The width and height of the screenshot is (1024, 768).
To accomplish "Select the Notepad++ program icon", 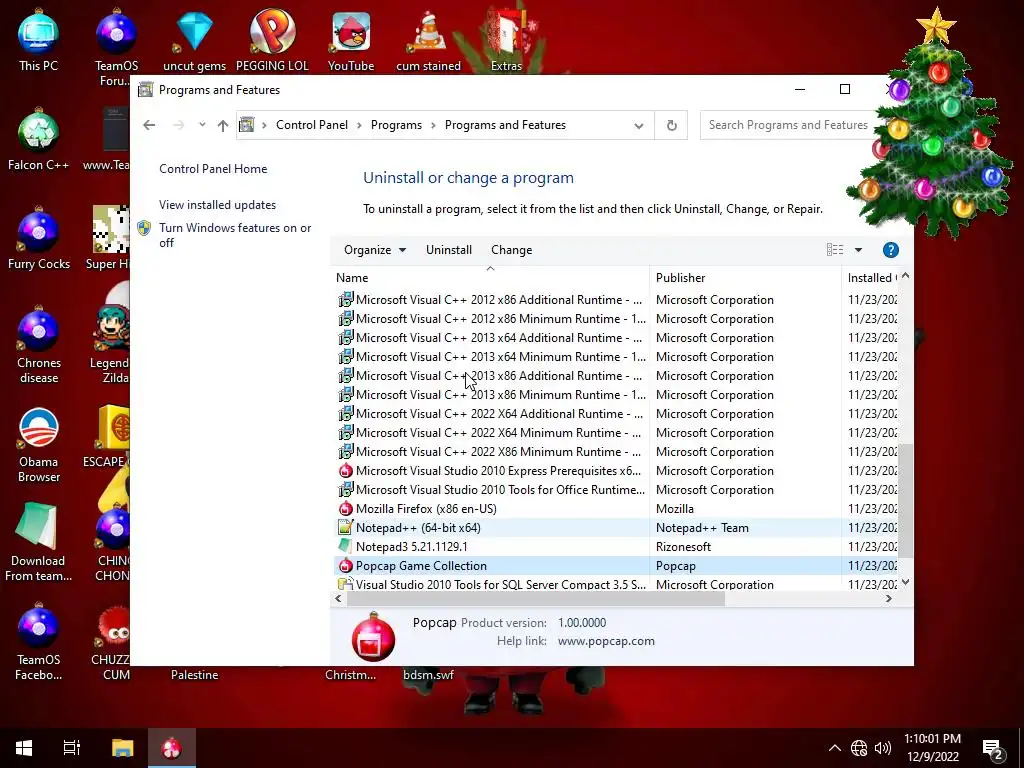I will pos(345,528).
